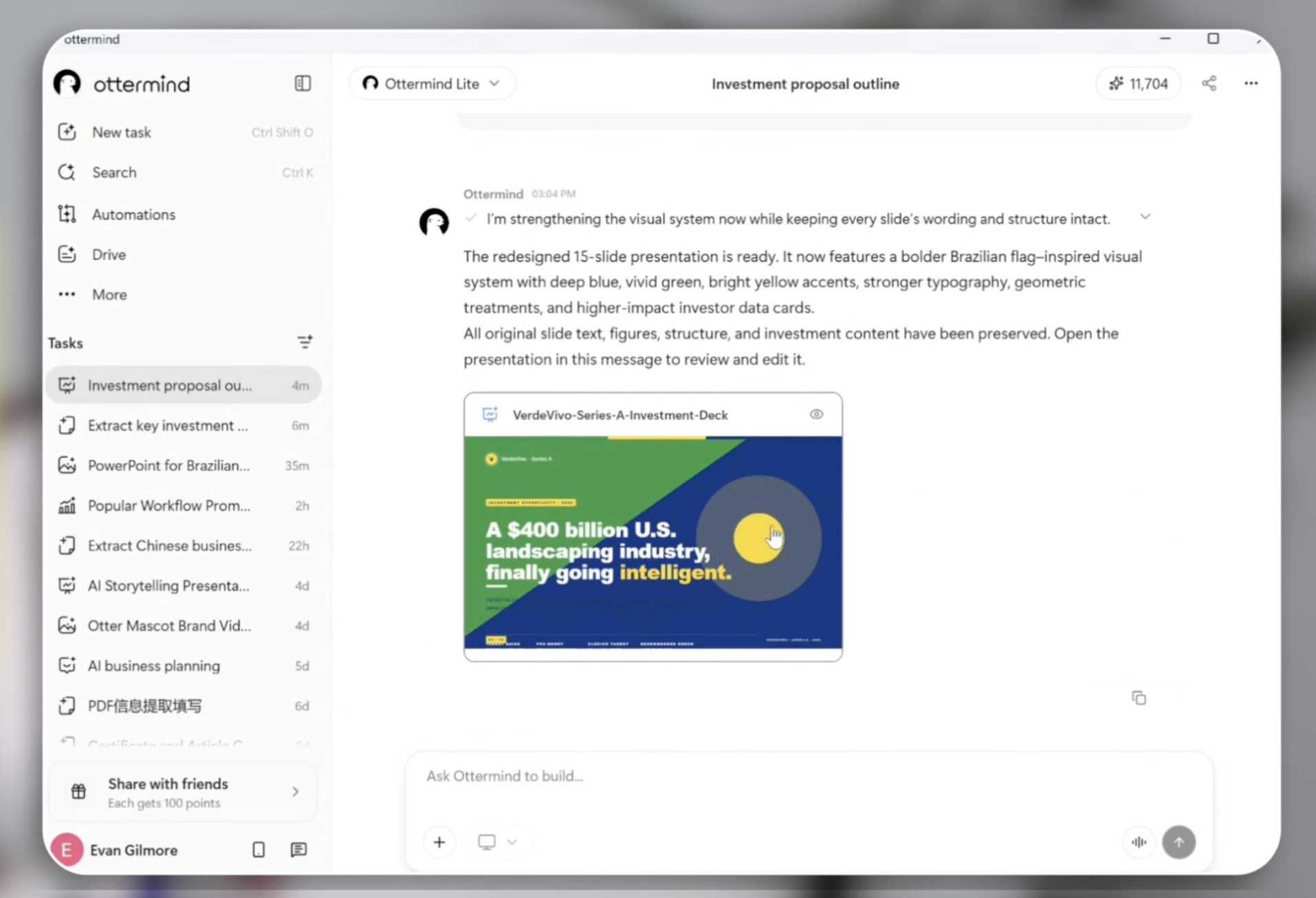Open the AI Storytelling Presenta... task
1316x898 pixels.
(x=184, y=585)
